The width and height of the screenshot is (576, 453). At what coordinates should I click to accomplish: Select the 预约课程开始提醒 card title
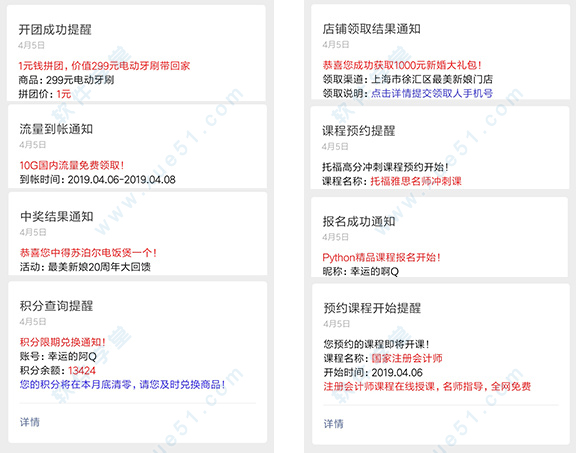coord(372,308)
